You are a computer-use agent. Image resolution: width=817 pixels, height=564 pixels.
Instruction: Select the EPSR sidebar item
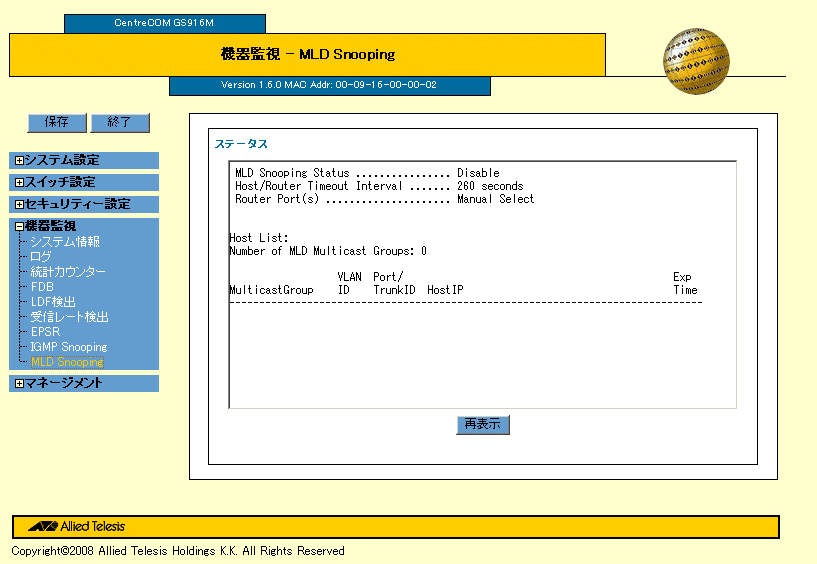click(45, 332)
